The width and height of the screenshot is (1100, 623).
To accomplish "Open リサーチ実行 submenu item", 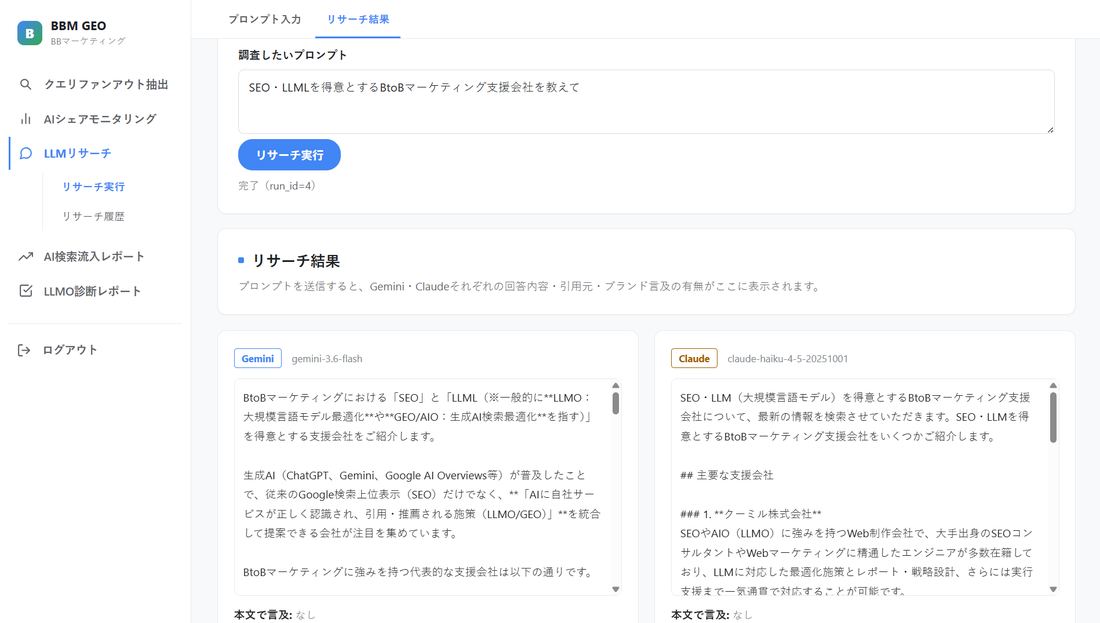I will click(93, 187).
